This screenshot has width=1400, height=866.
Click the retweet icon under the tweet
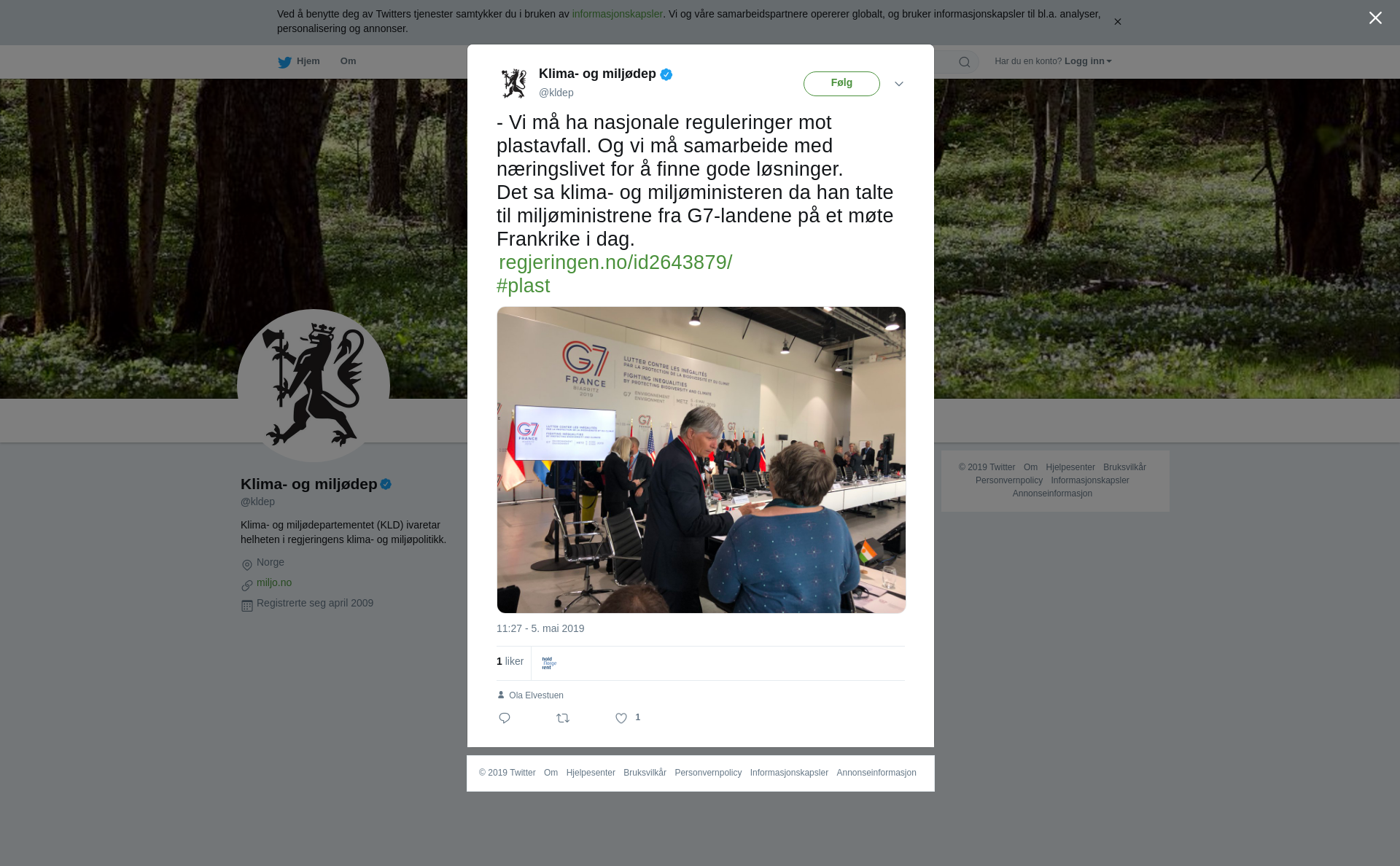click(x=563, y=718)
